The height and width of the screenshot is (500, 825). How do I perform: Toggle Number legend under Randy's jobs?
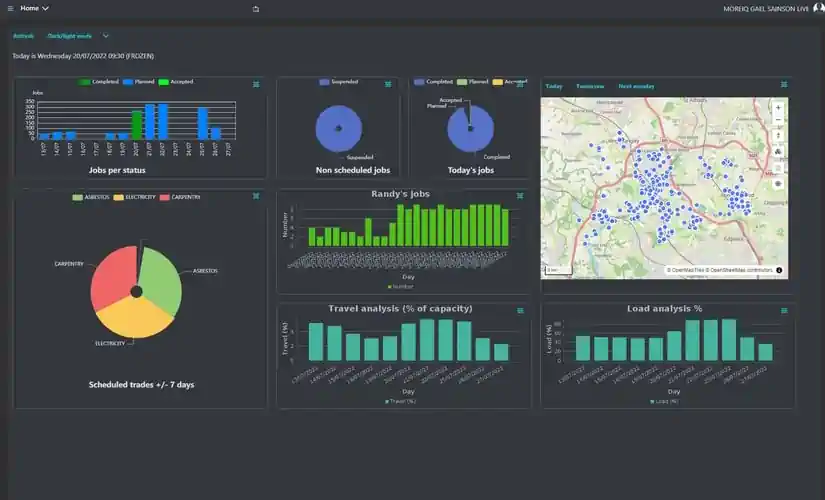(x=400, y=287)
